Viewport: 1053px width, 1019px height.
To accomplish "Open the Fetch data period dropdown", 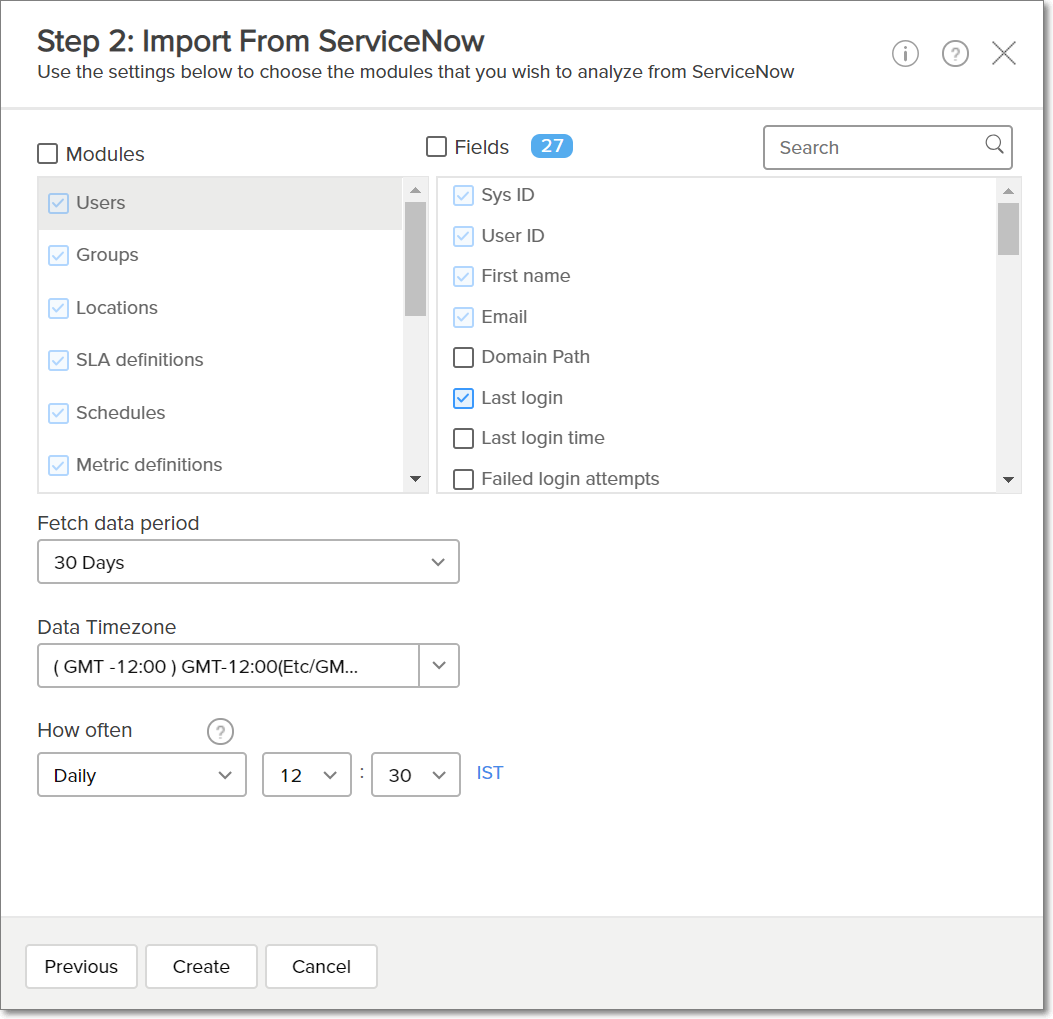I will coord(248,562).
